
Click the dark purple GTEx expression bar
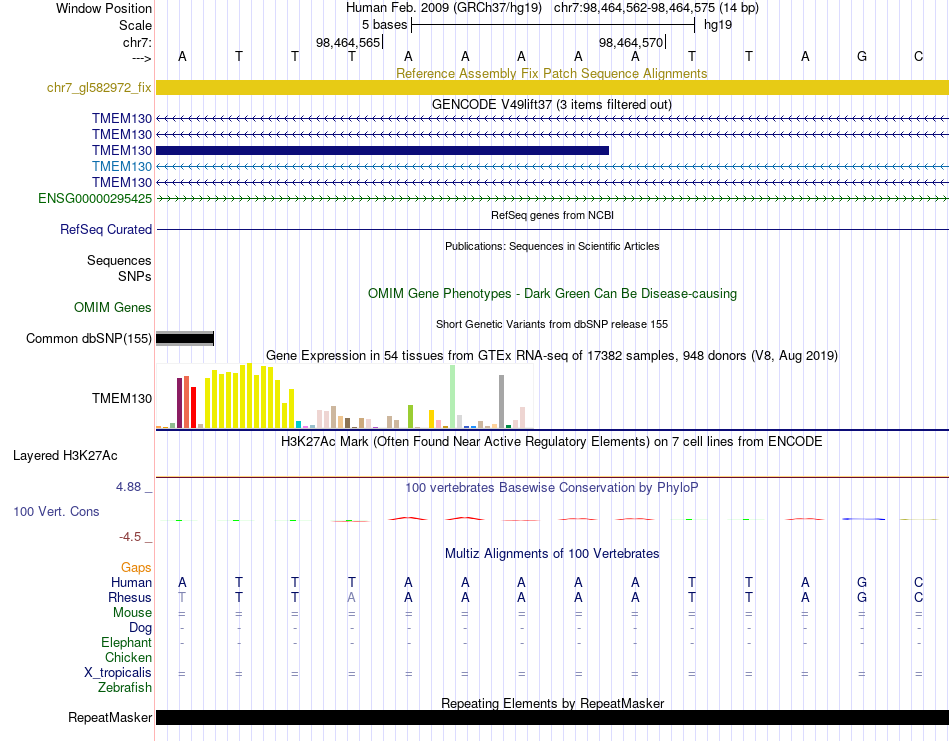point(179,403)
